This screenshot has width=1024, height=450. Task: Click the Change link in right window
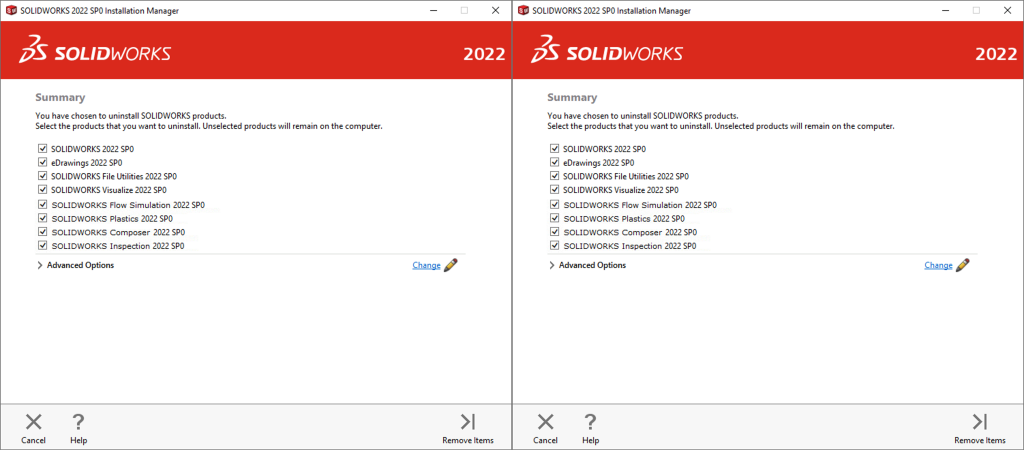[x=938, y=265]
